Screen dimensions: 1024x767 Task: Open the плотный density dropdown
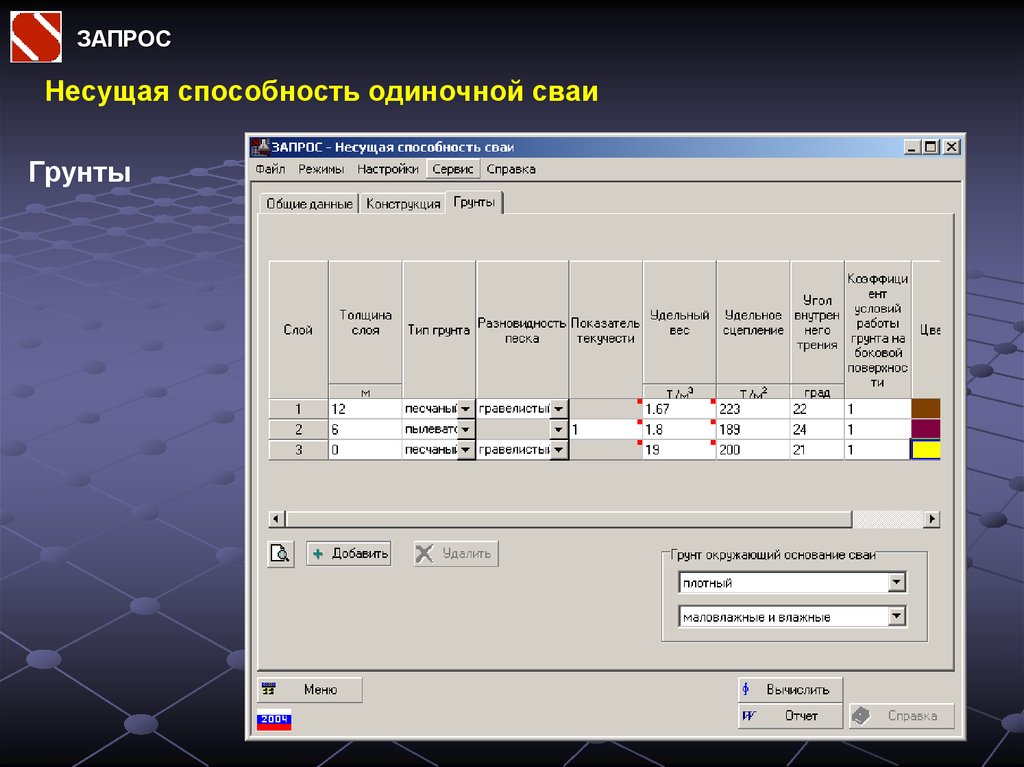click(x=896, y=582)
